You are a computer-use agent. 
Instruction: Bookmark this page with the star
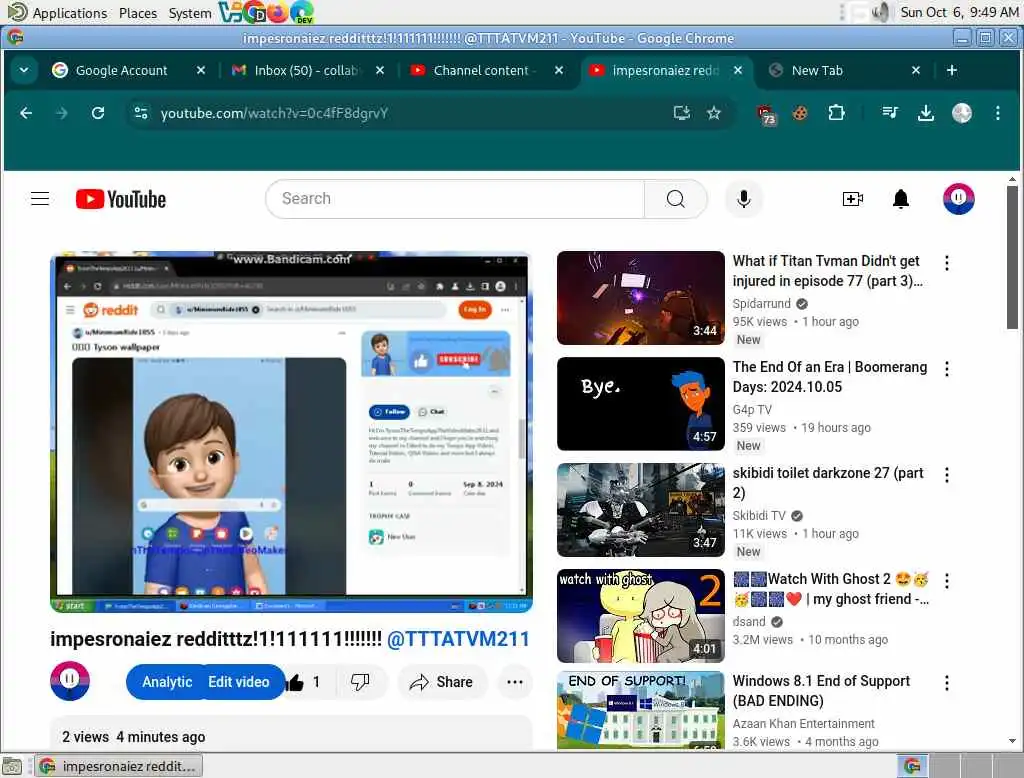pos(714,113)
